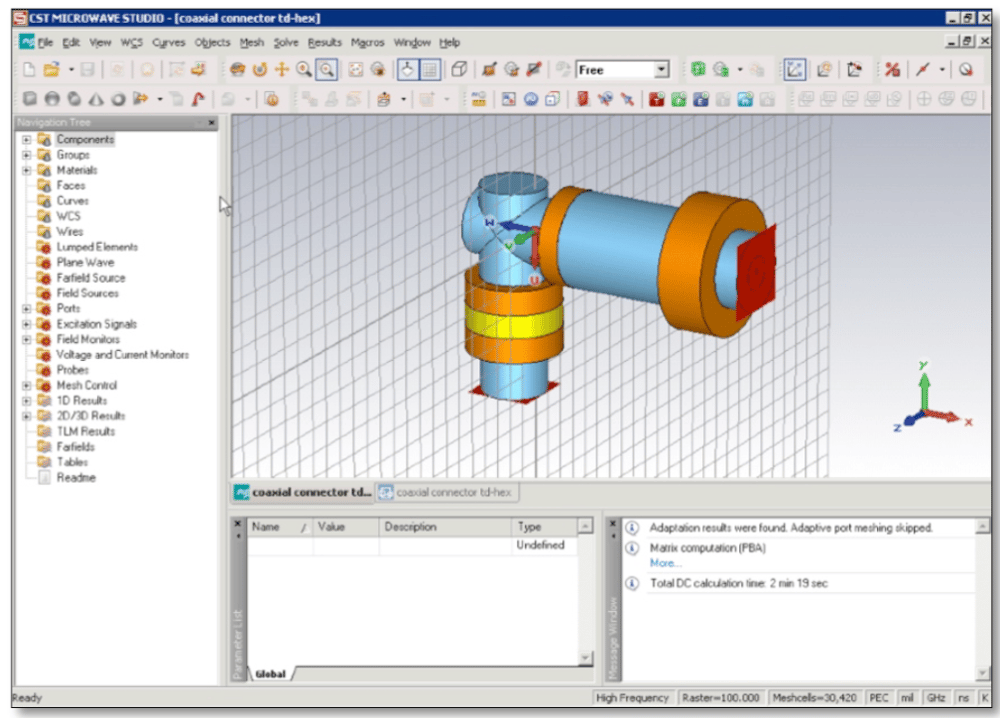Select the Rotate view tool
The width and height of the screenshot is (1000, 718).
pos(237,68)
